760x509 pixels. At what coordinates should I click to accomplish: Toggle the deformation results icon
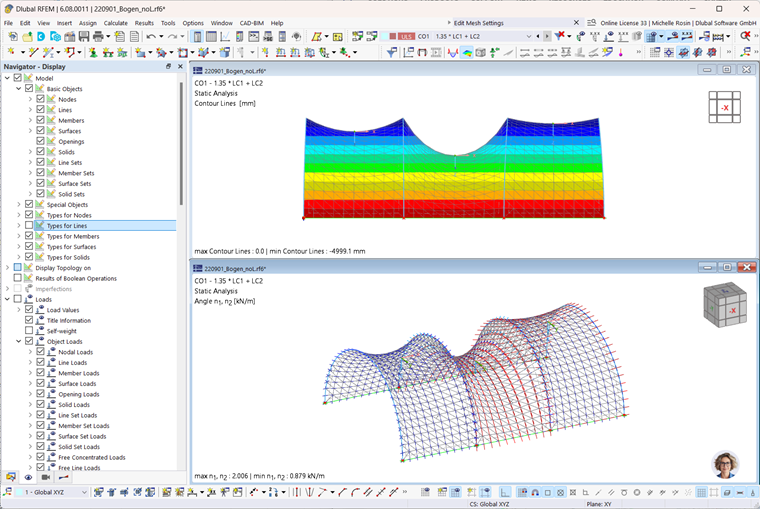pos(453,52)
